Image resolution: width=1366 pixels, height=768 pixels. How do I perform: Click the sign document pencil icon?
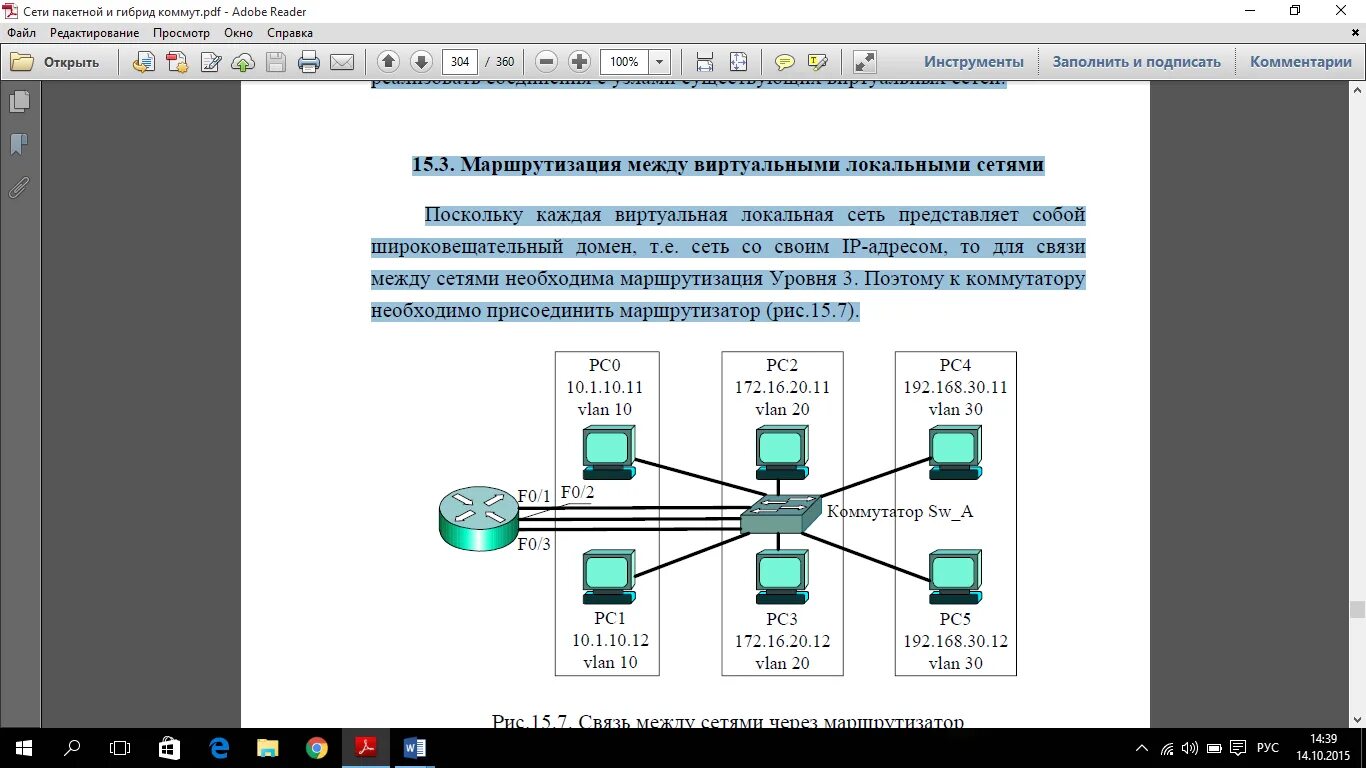coord(211,62)
